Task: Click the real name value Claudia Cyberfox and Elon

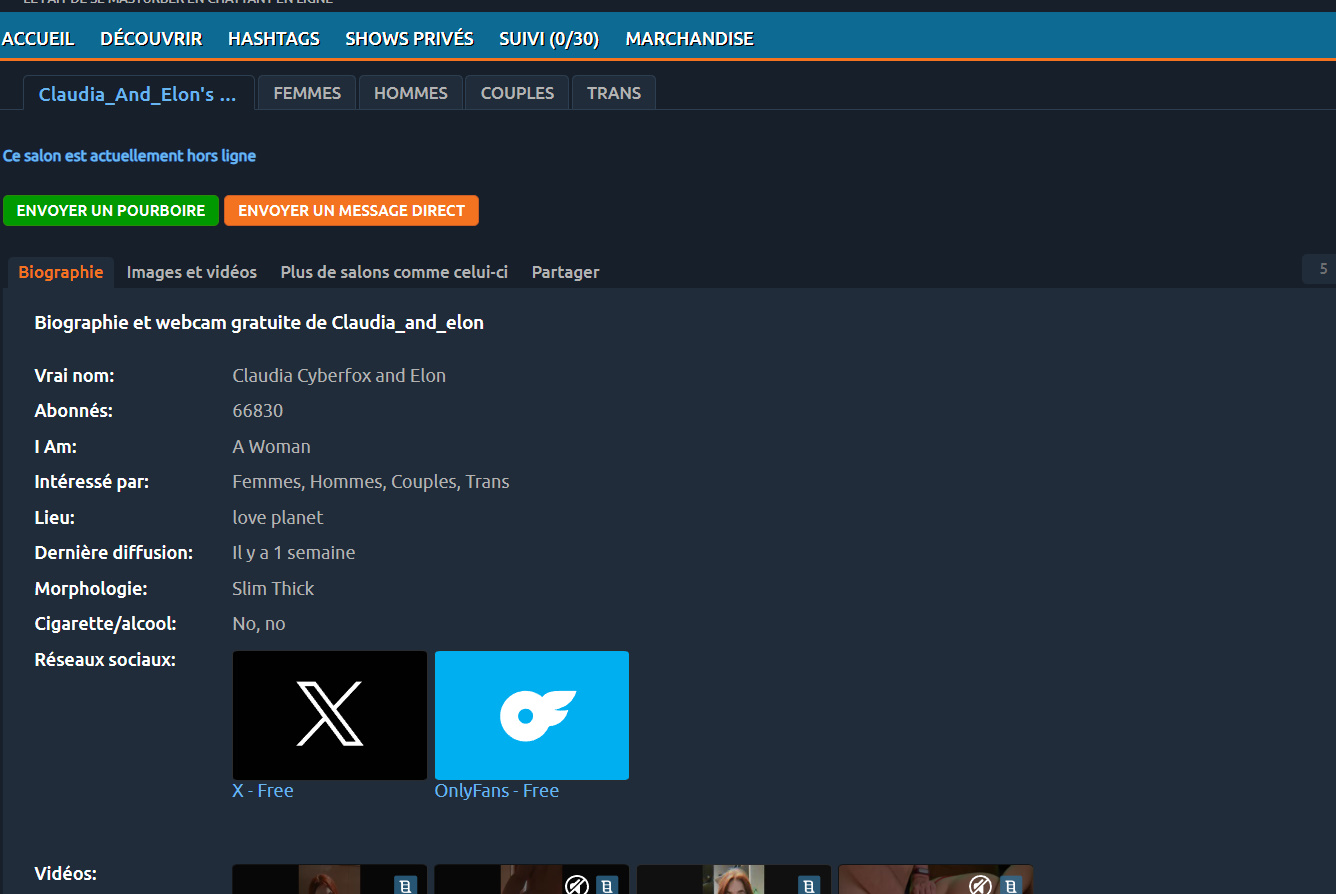Action: 339,376
